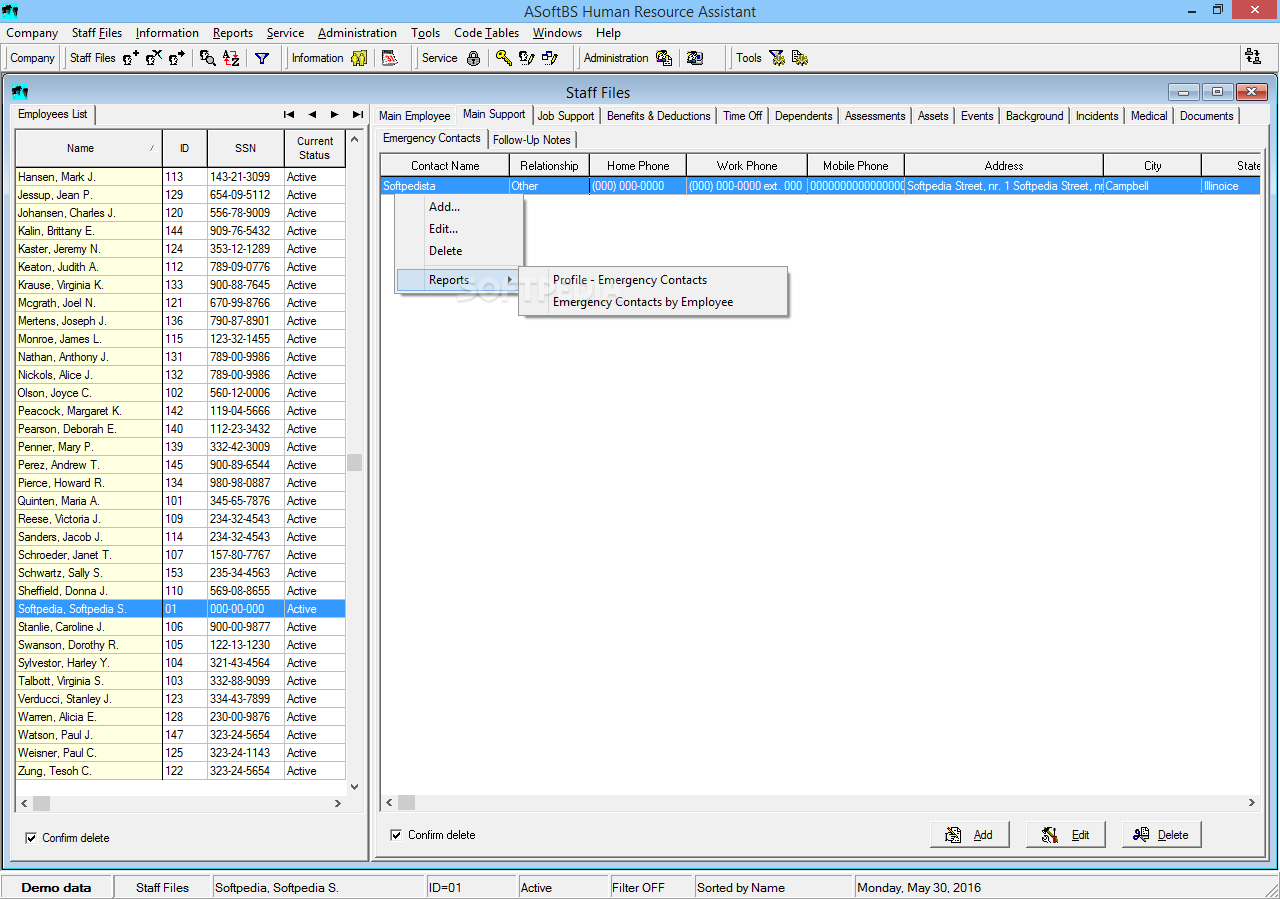This screenshot has height=899, width=1280.
Task: Select employee Zung, Tesoh C.
Action: pyautogui.click(x=180, y=771)
